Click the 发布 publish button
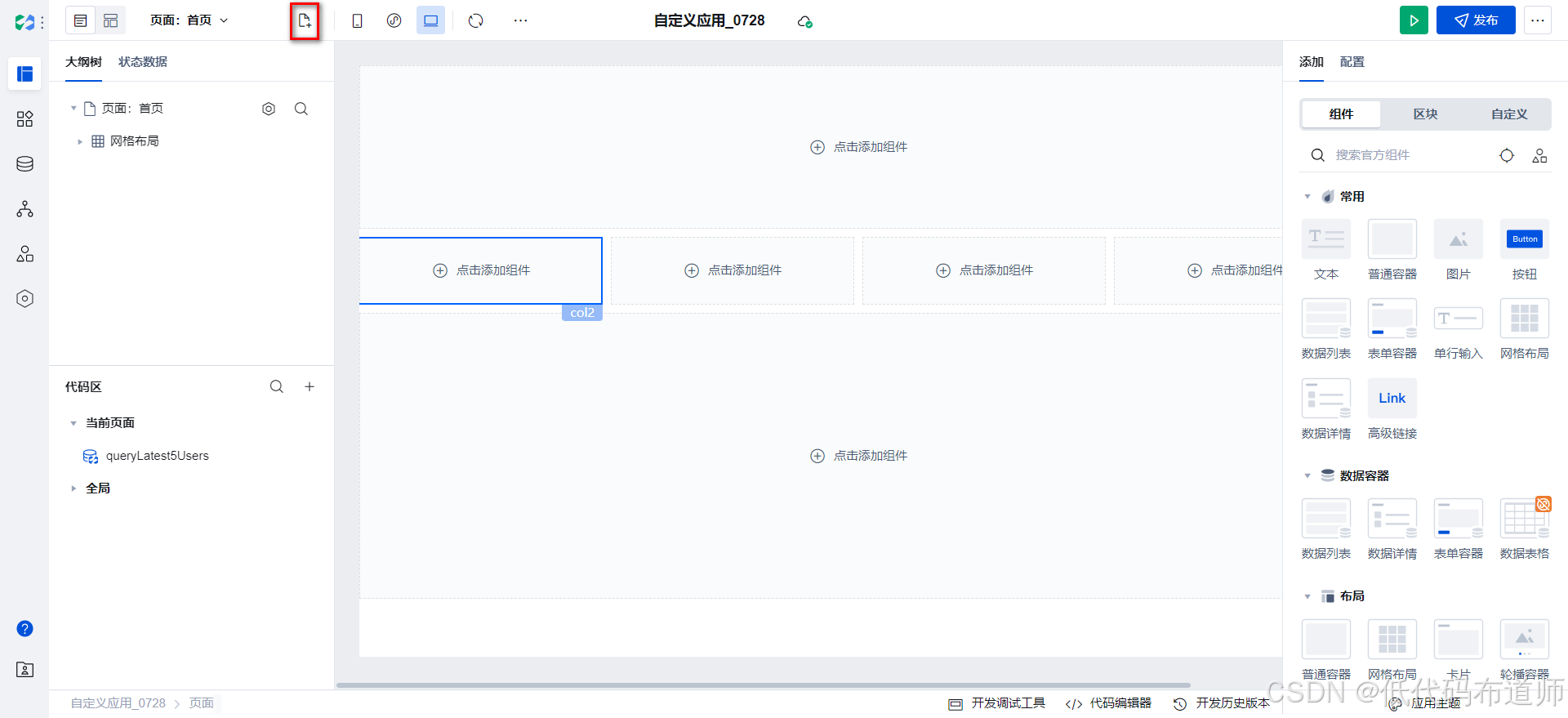 [x=1476, y=20]
